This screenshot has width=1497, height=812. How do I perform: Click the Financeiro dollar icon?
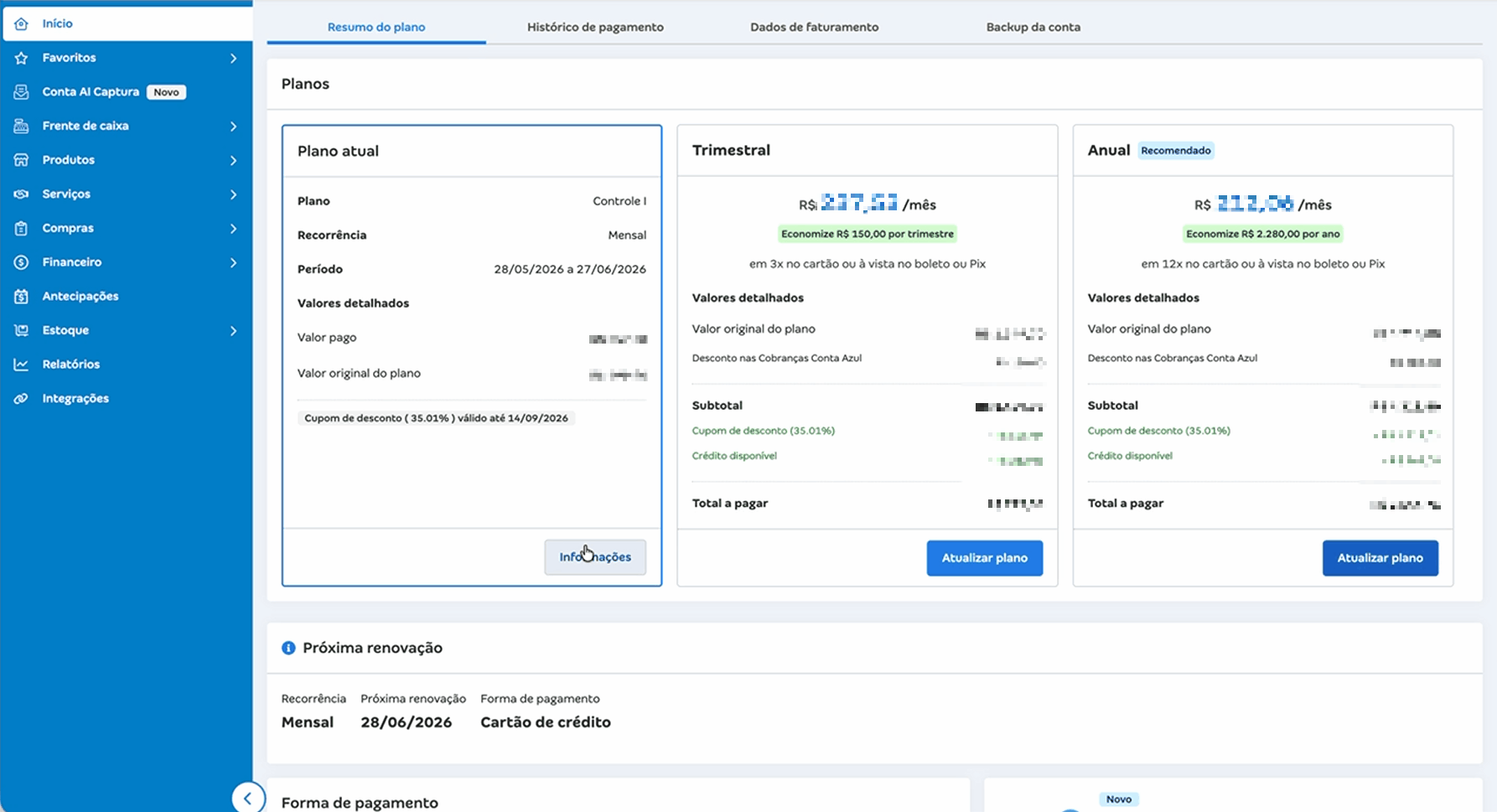click(x=21, y=262)
